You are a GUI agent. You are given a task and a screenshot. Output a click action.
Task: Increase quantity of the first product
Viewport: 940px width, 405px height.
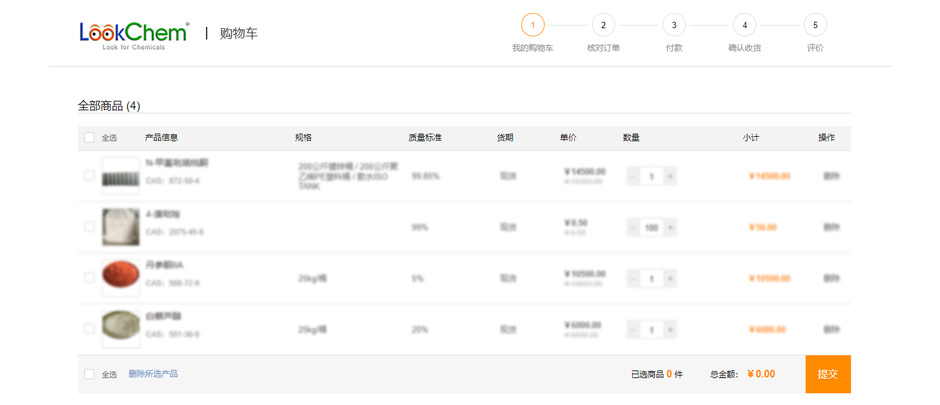(x=670, y=176)
